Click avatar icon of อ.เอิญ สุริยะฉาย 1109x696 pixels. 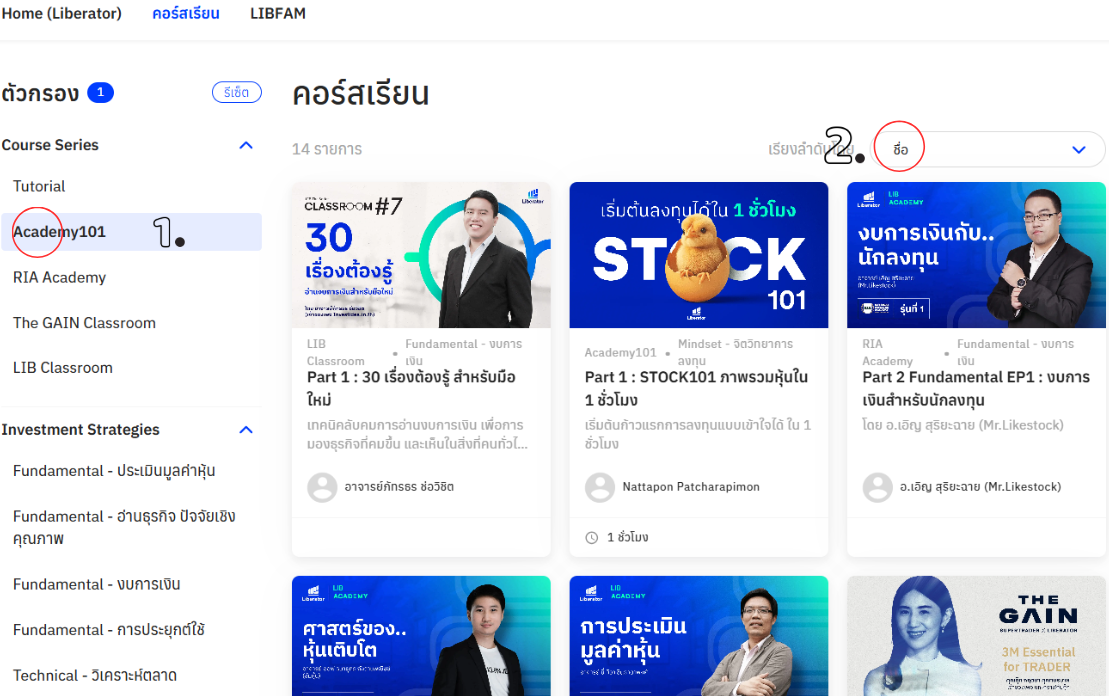pos(877,487)
